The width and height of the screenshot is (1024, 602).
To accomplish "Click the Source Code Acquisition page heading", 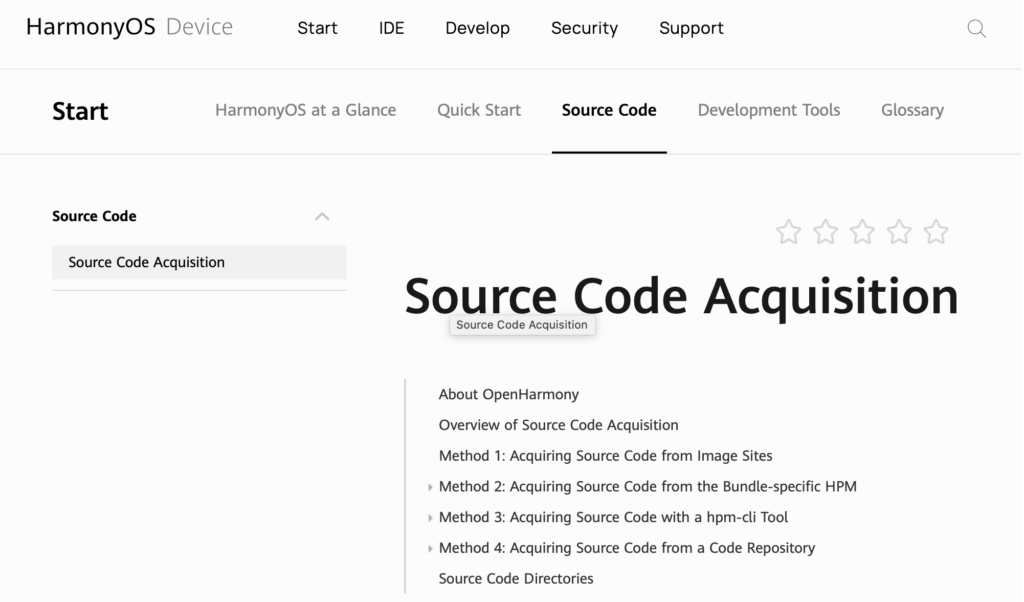I will click(682, 296).
